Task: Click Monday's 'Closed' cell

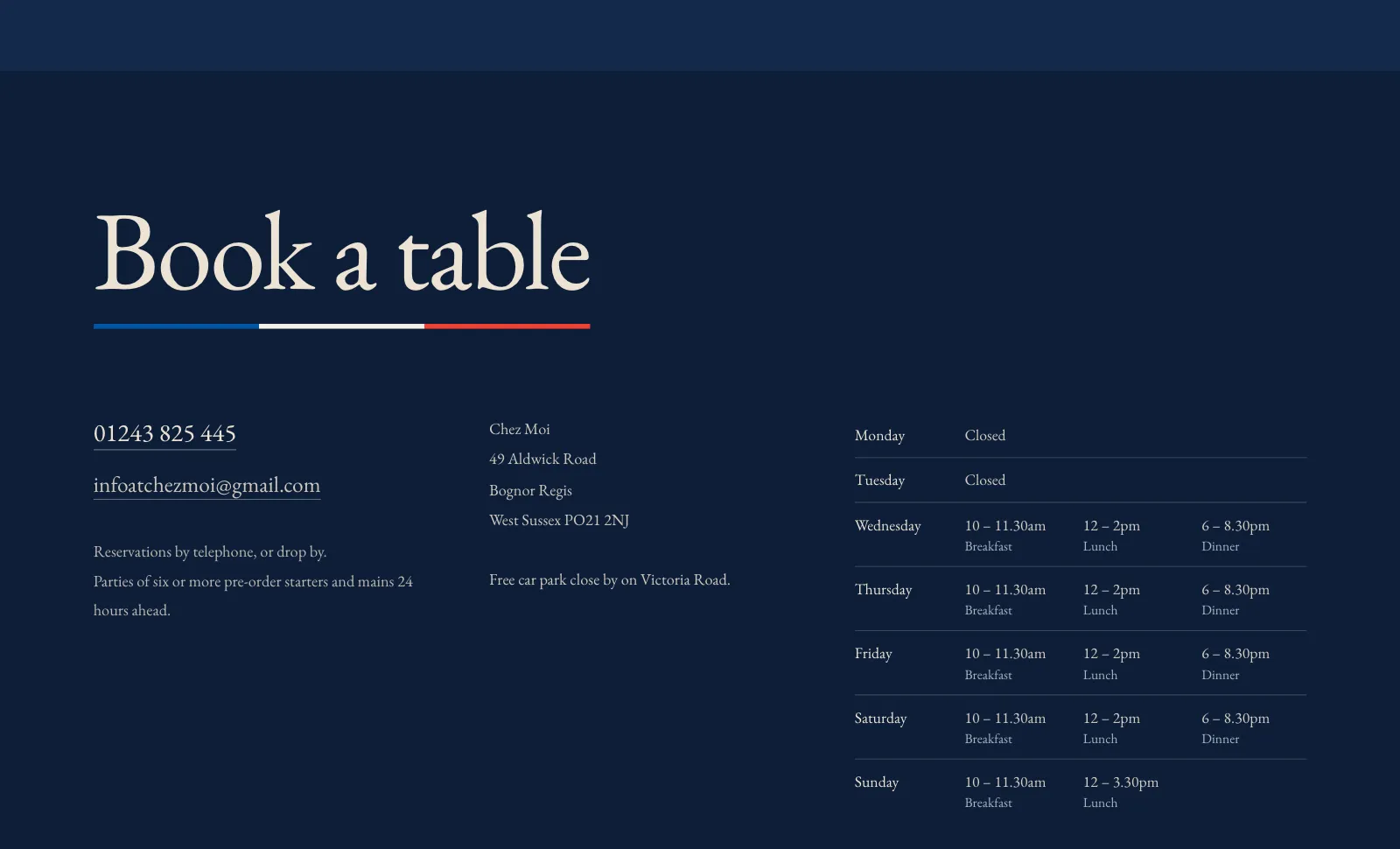Action: 985,435
